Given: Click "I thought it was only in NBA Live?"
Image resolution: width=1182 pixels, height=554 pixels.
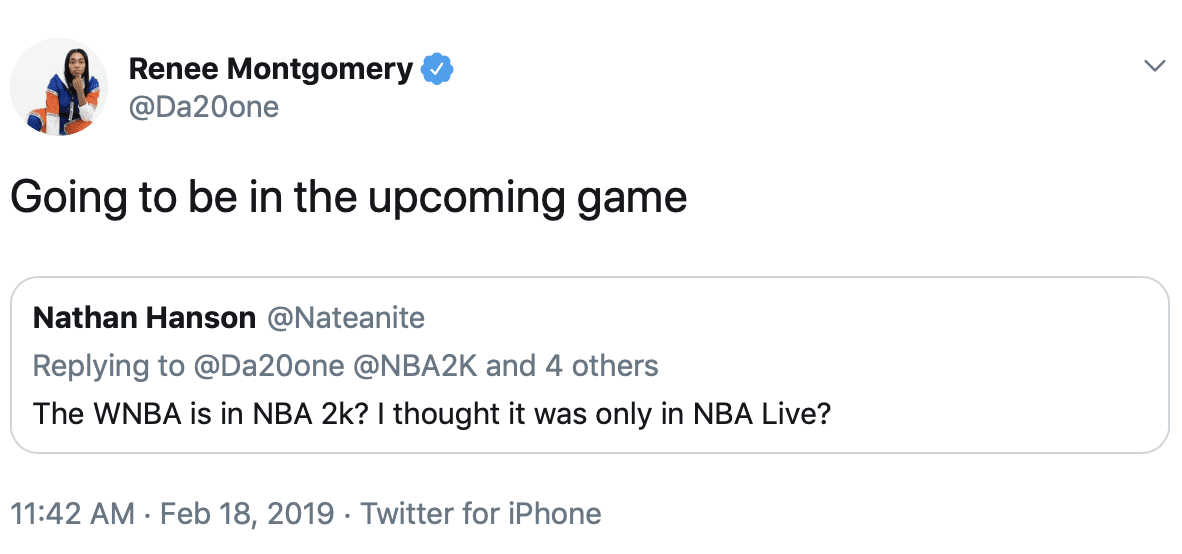Looking at the screenshot, I should pos(611,413).
